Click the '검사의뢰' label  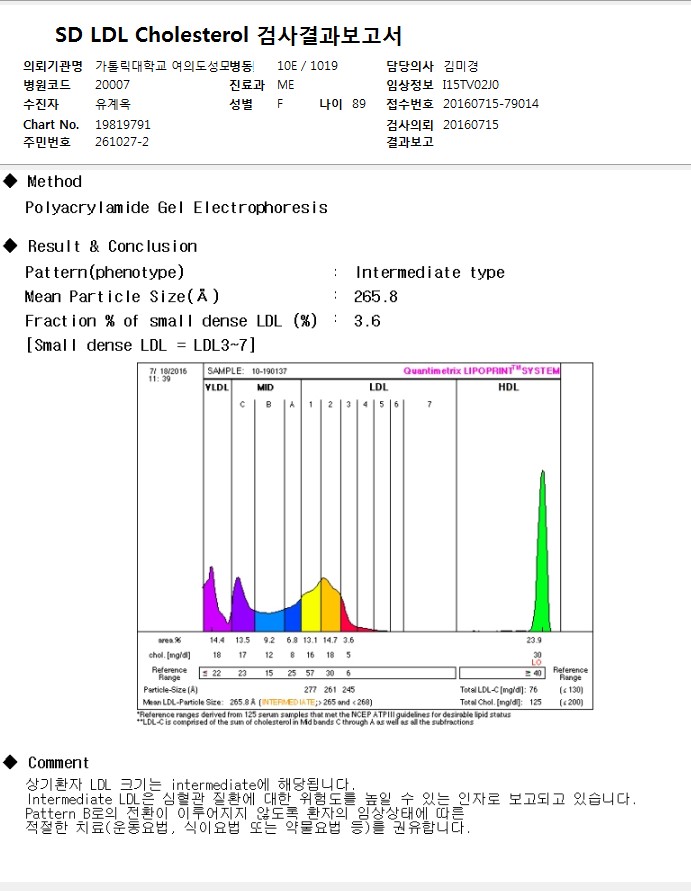410,125
